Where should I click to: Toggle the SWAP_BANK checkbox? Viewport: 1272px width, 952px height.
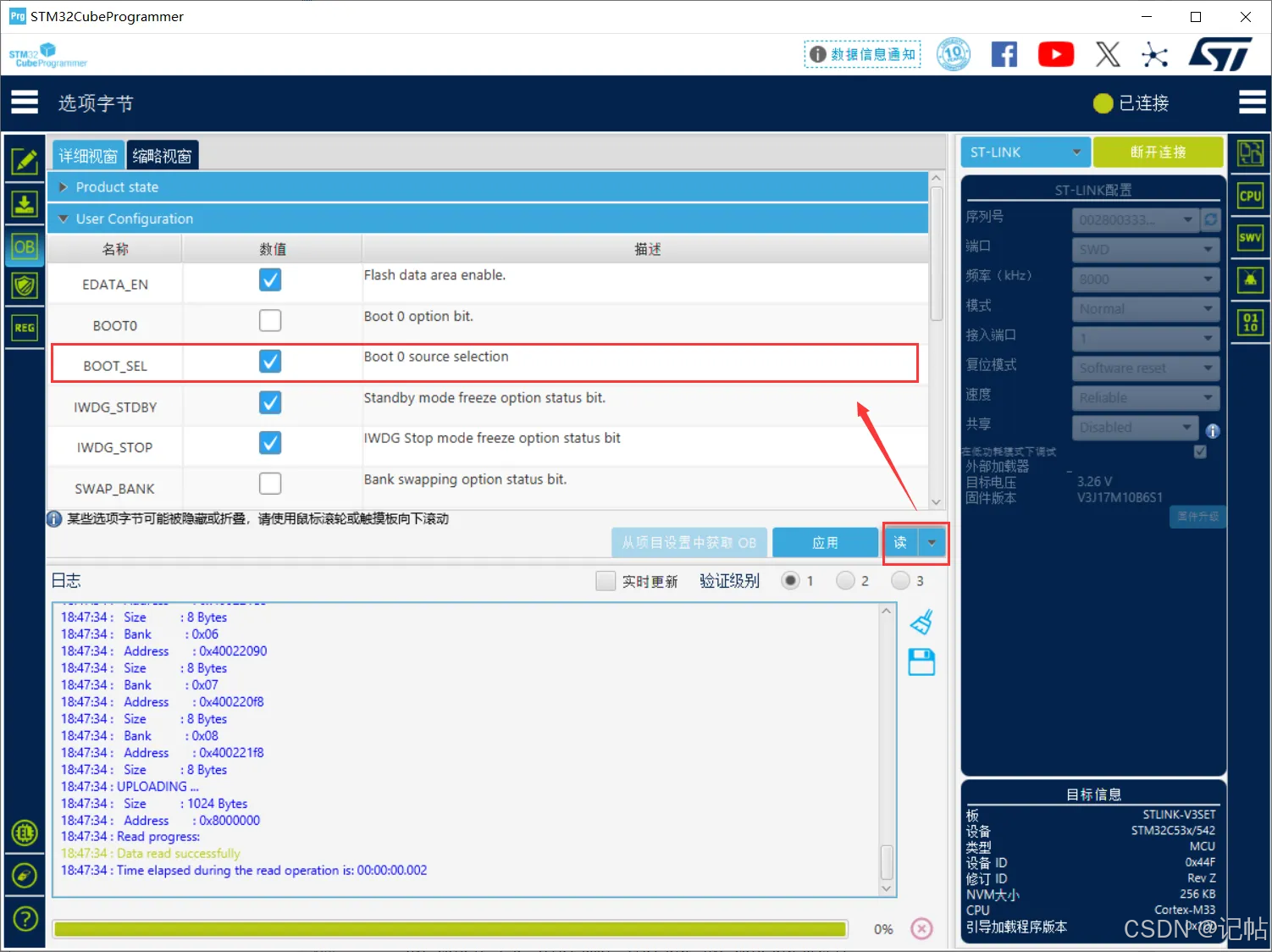pos(270,484)
